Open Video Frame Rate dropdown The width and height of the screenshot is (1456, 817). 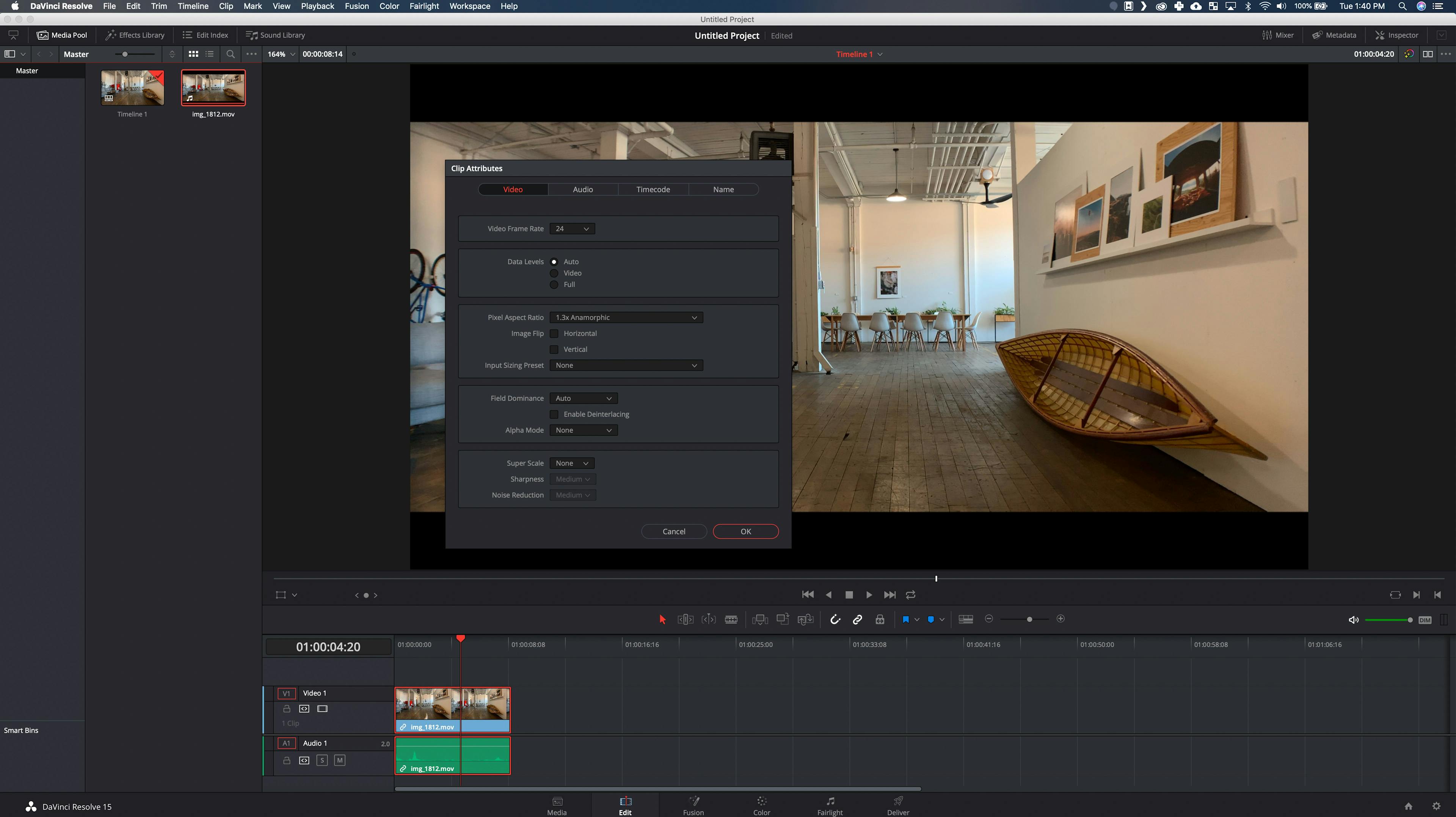coord(572,229)
